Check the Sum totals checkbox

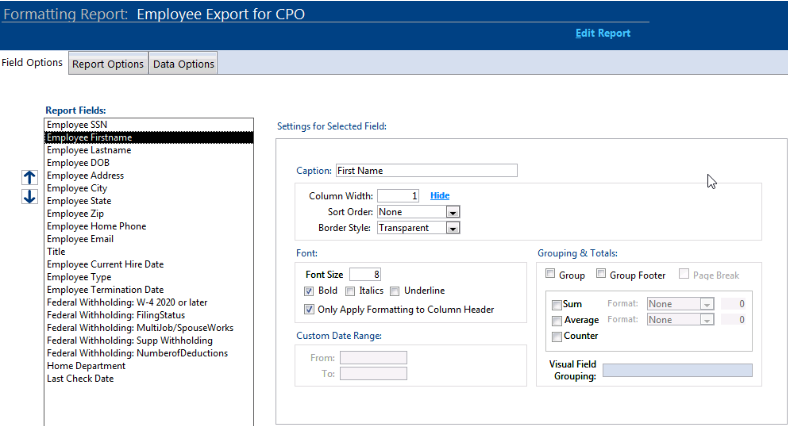557,304
